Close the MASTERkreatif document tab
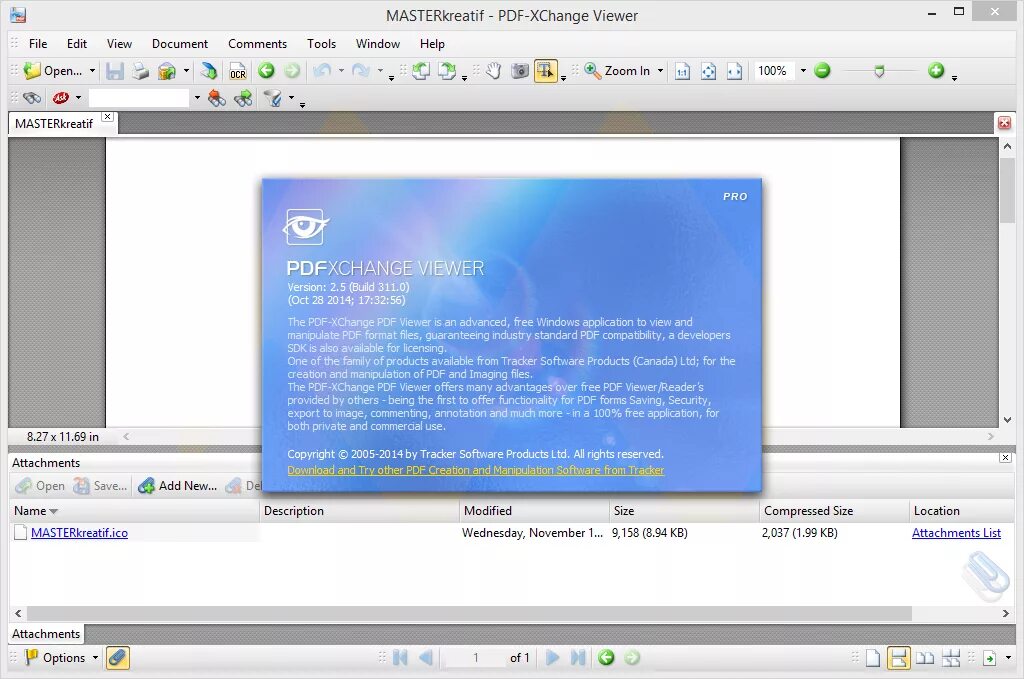This screenshot has width=1024, height=679. [108, 116]
